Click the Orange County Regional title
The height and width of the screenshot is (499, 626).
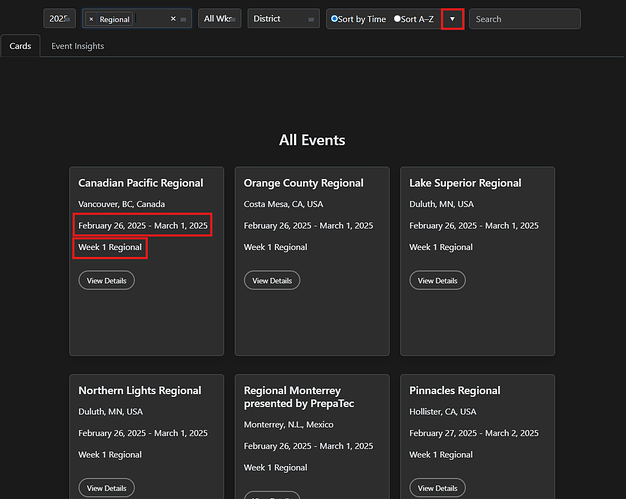pyautogui.click(x=304, y=183)
